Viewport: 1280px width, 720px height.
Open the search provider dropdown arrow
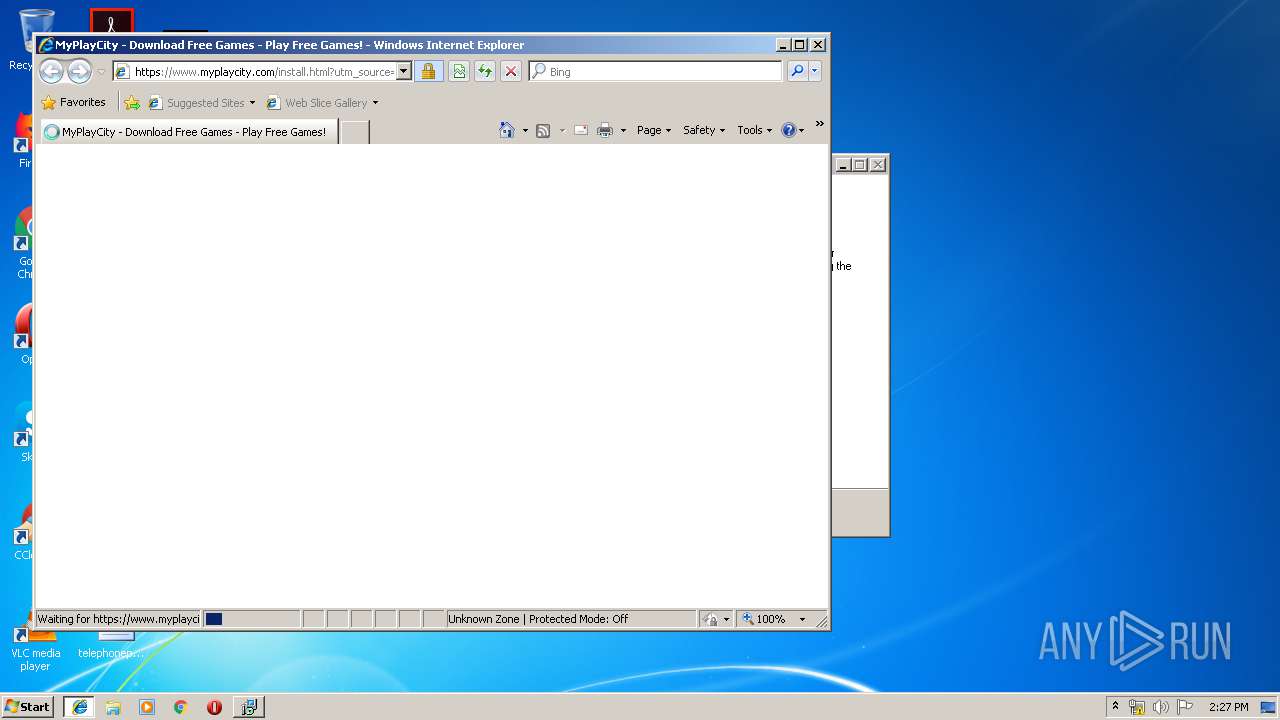[815, 72]
